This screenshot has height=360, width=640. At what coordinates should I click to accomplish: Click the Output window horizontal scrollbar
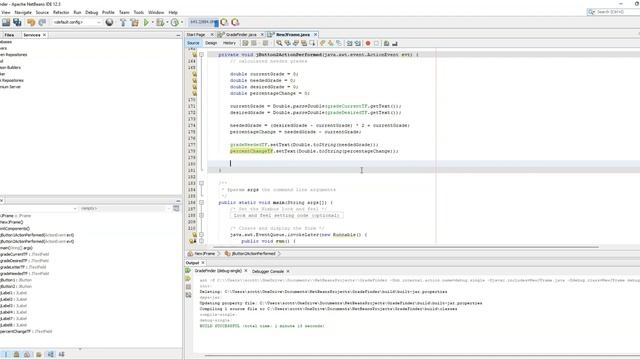click(422, 356)
